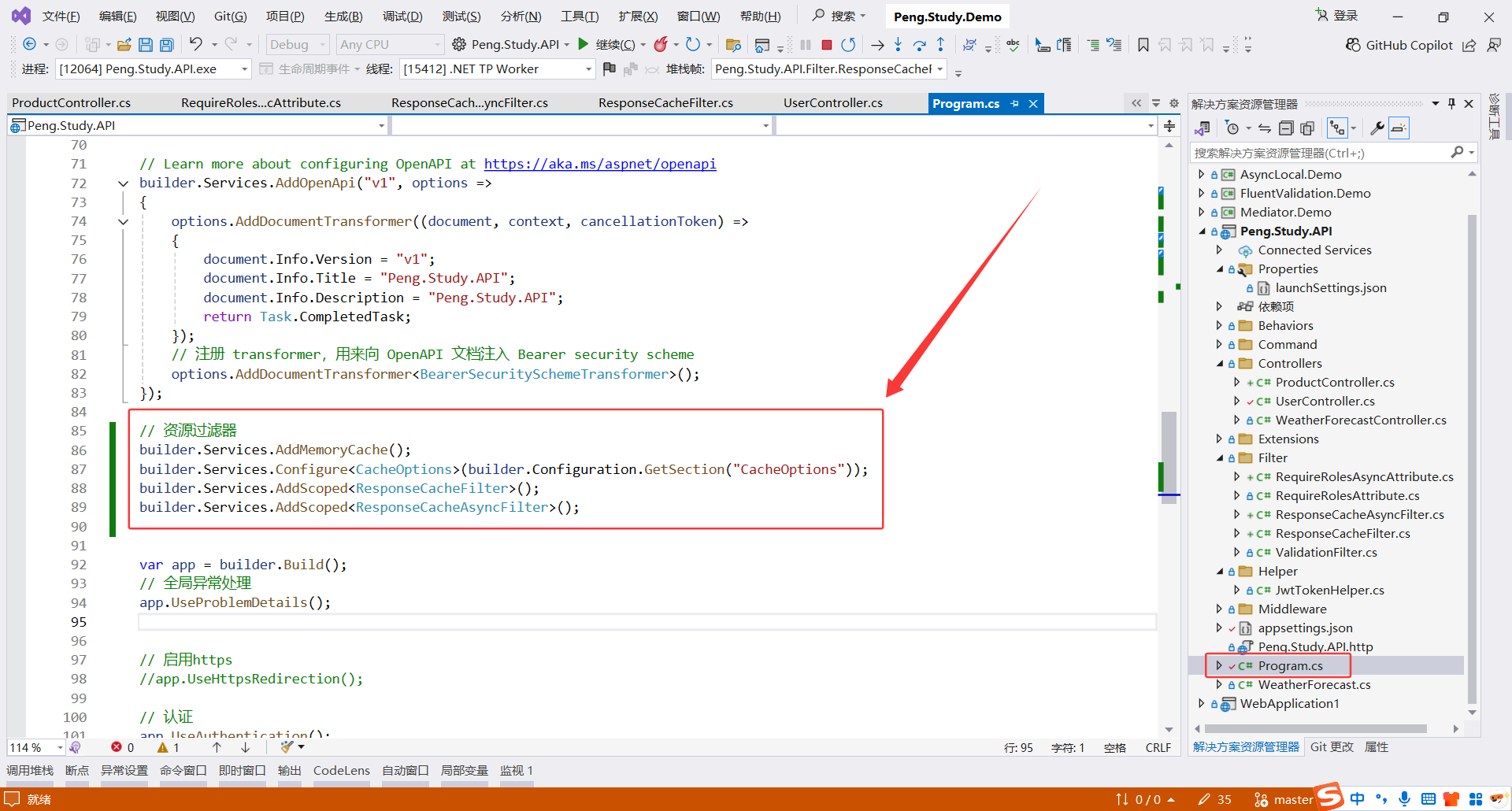Open the Debug configuration dropdown
This screenshot has height=811, width=1512.
point(298,45)
